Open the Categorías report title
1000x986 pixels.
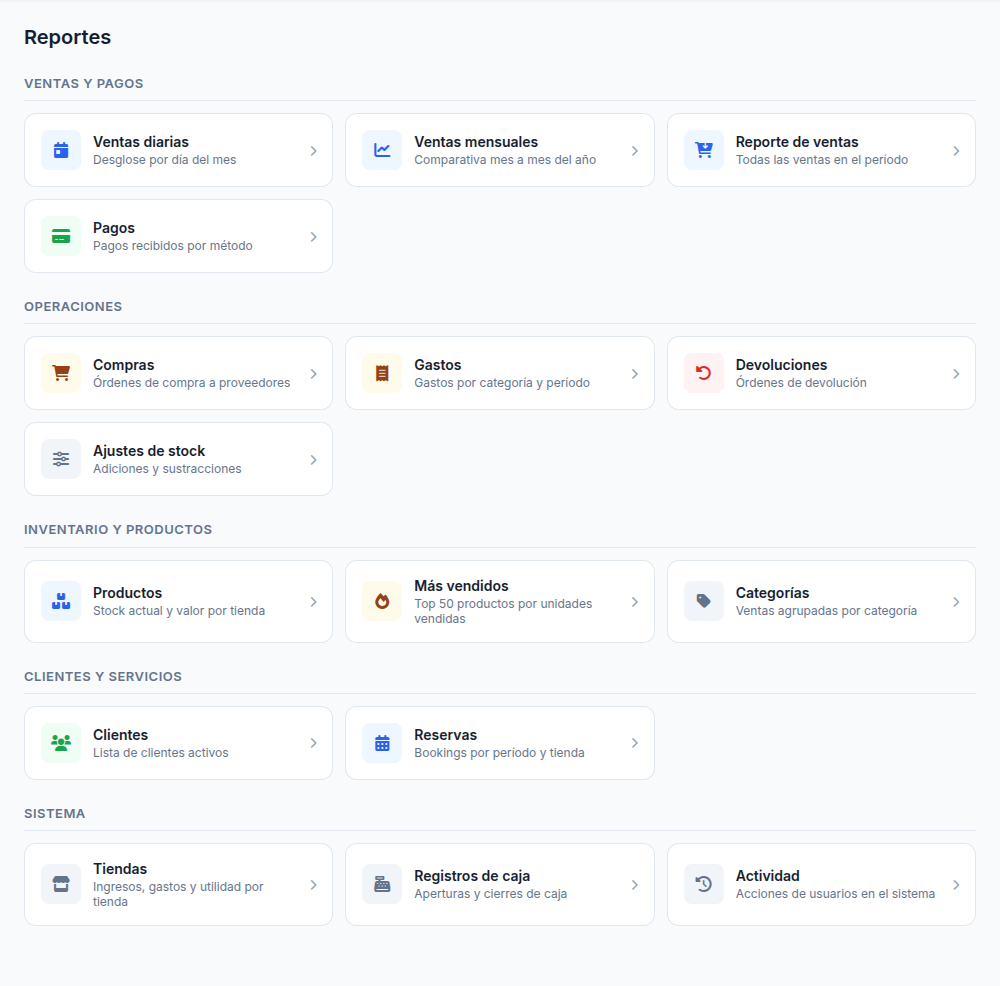pyautogui.click(x=772, y=593)
